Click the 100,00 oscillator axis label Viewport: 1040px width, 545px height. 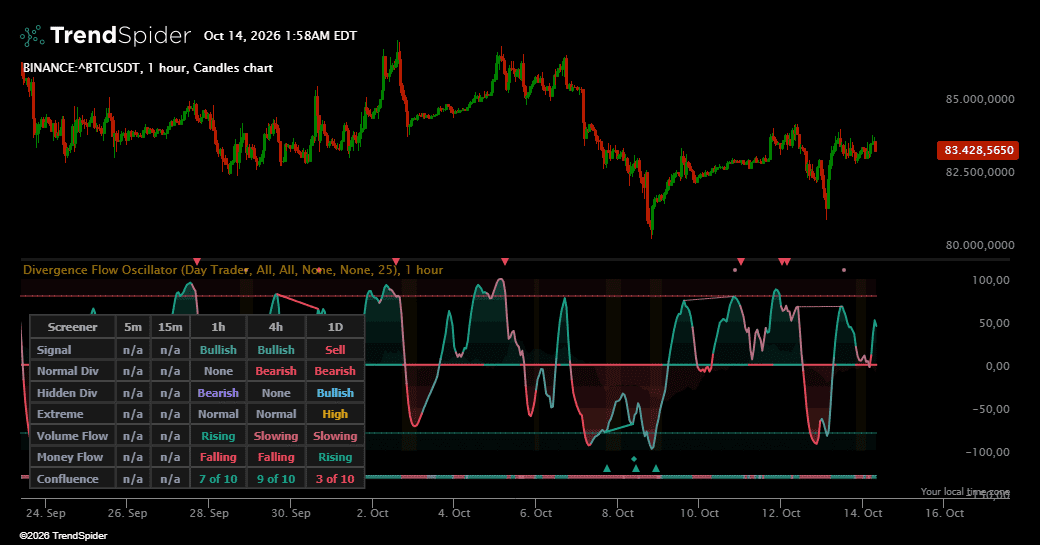click(x=991, y=280)
